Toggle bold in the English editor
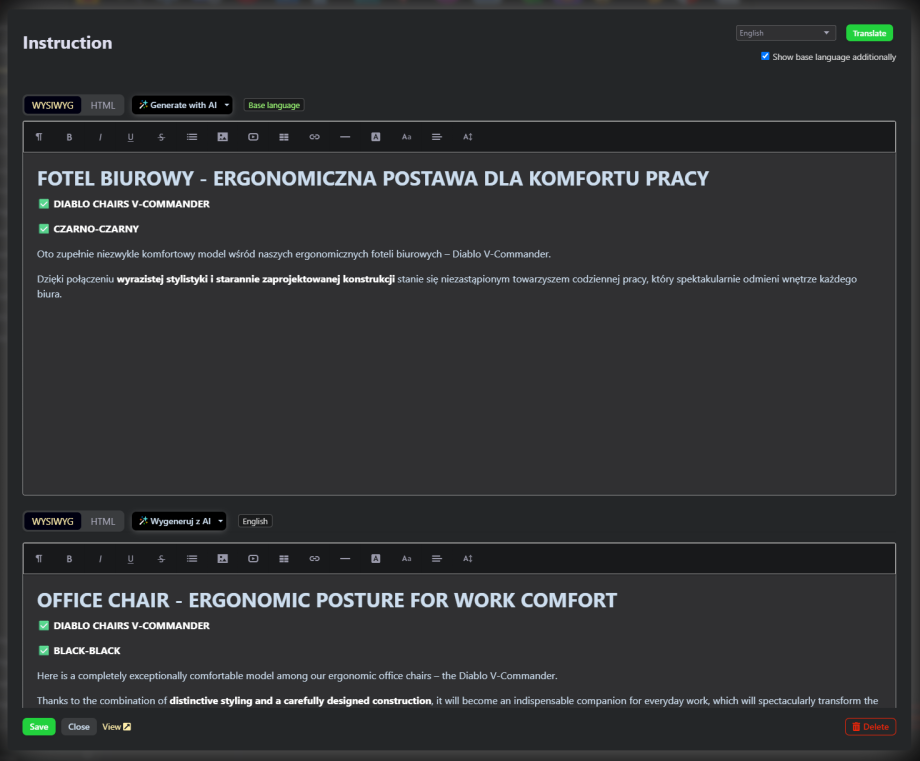This screenshot has height=761, width=920. pyautogui.click(x=69, y=559)
